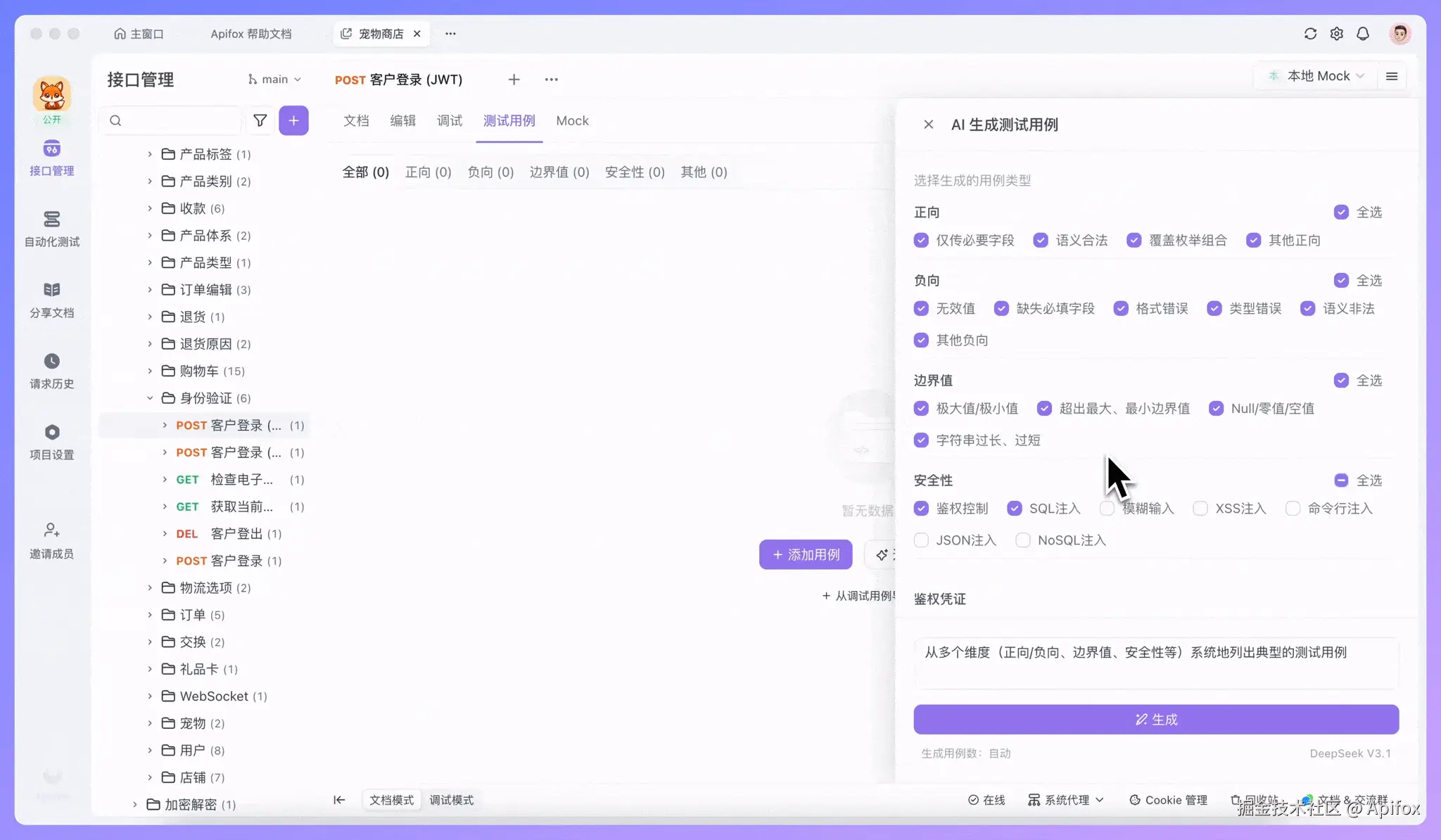Toggle 全选 for 安全性 category
1441x840 pixels.
click(x=1341, y=481)
